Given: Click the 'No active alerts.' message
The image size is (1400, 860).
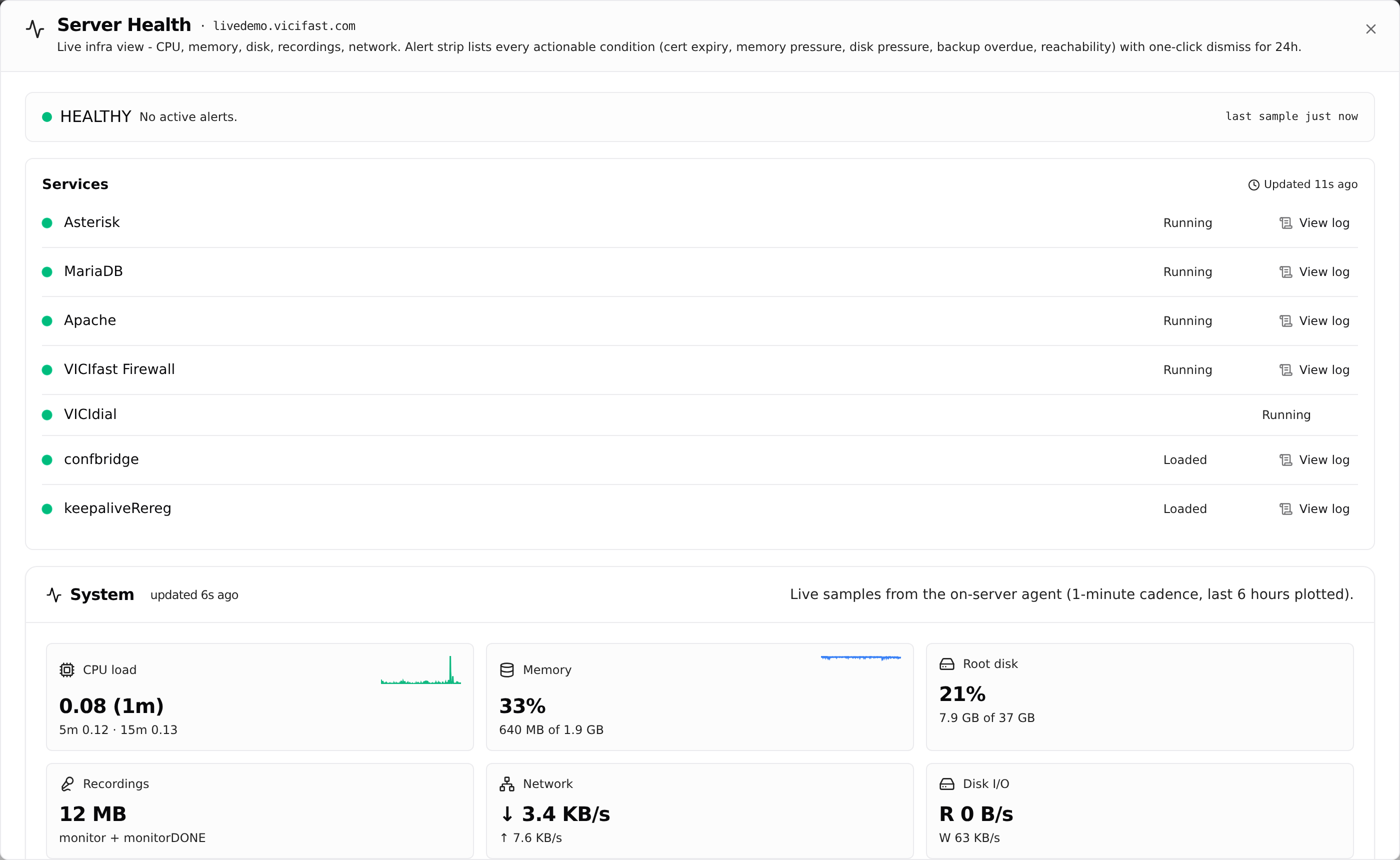Looking at the screenshot, I should (x=188, y=116).
